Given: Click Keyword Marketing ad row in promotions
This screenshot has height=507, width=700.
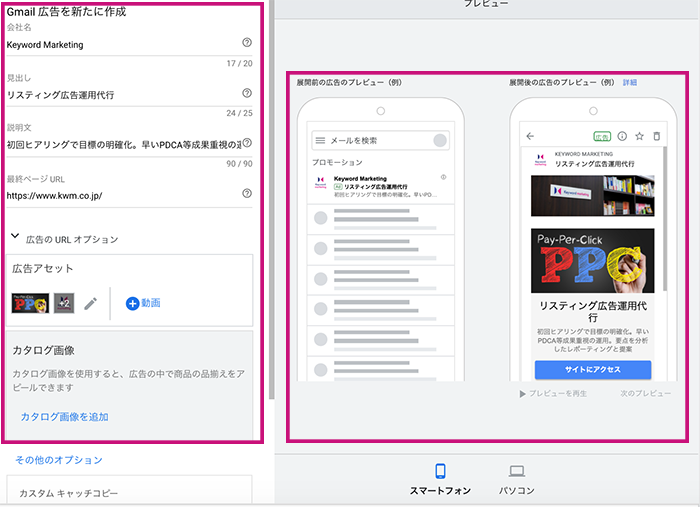Looking at the screenshot, I should 380,187.
